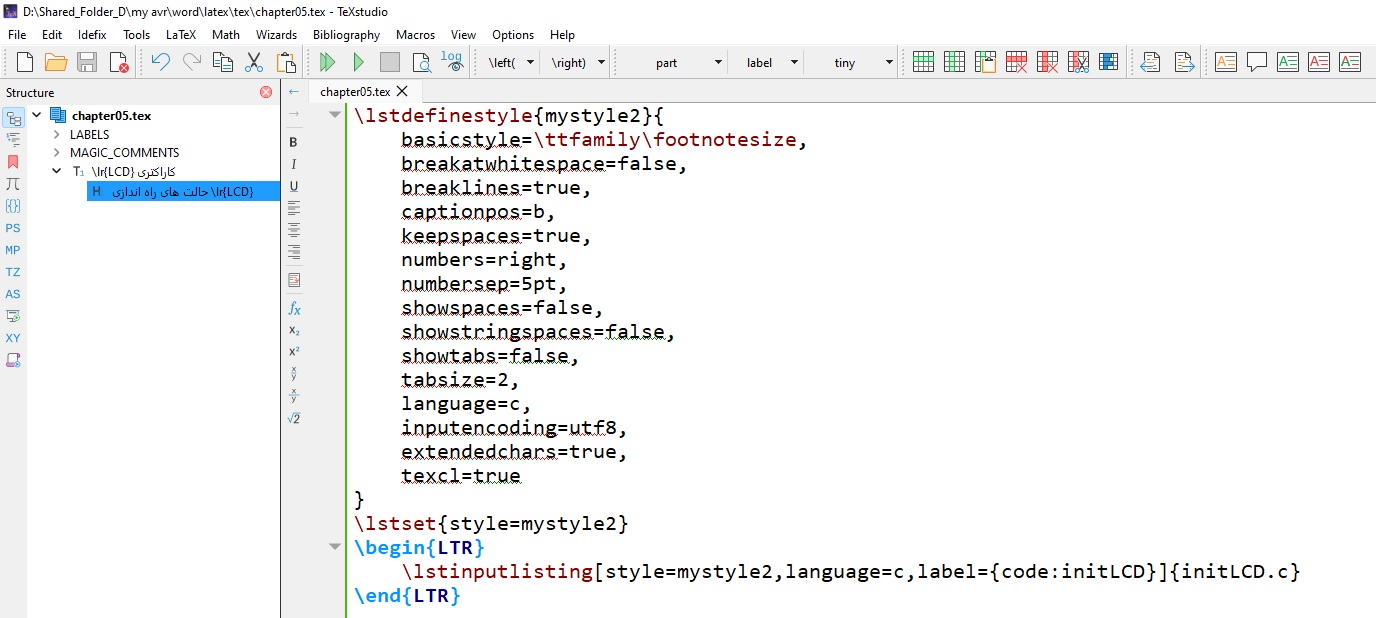Screen dimensions: 1376x618
Task: Click the Build & View double-arrow icon
Action: (x=327, y=62)
